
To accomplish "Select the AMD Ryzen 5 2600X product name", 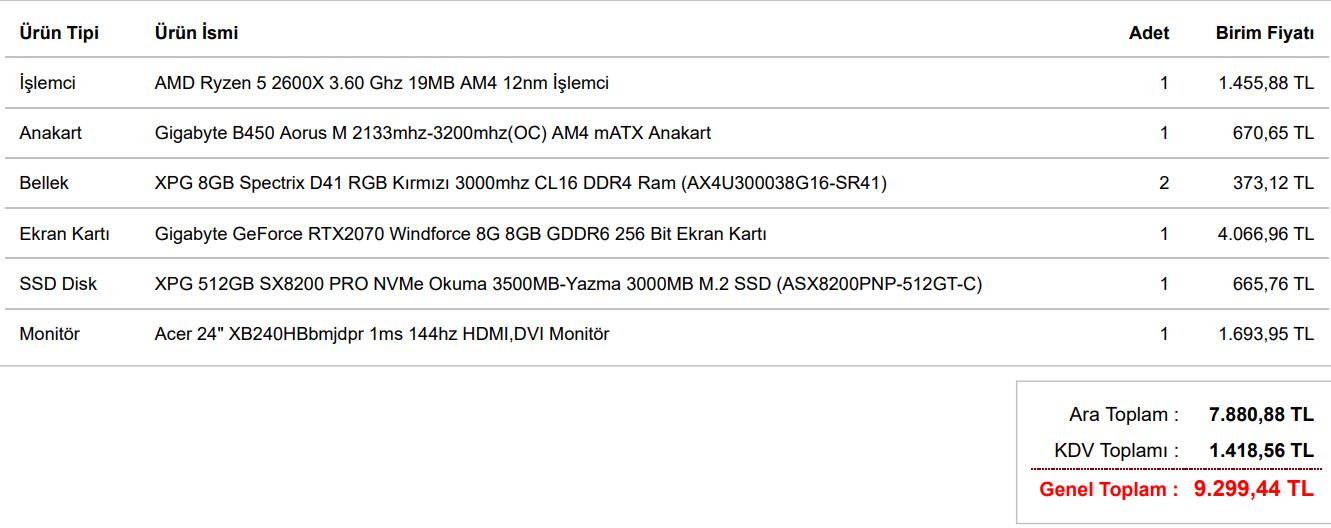I will click(381, 83).
